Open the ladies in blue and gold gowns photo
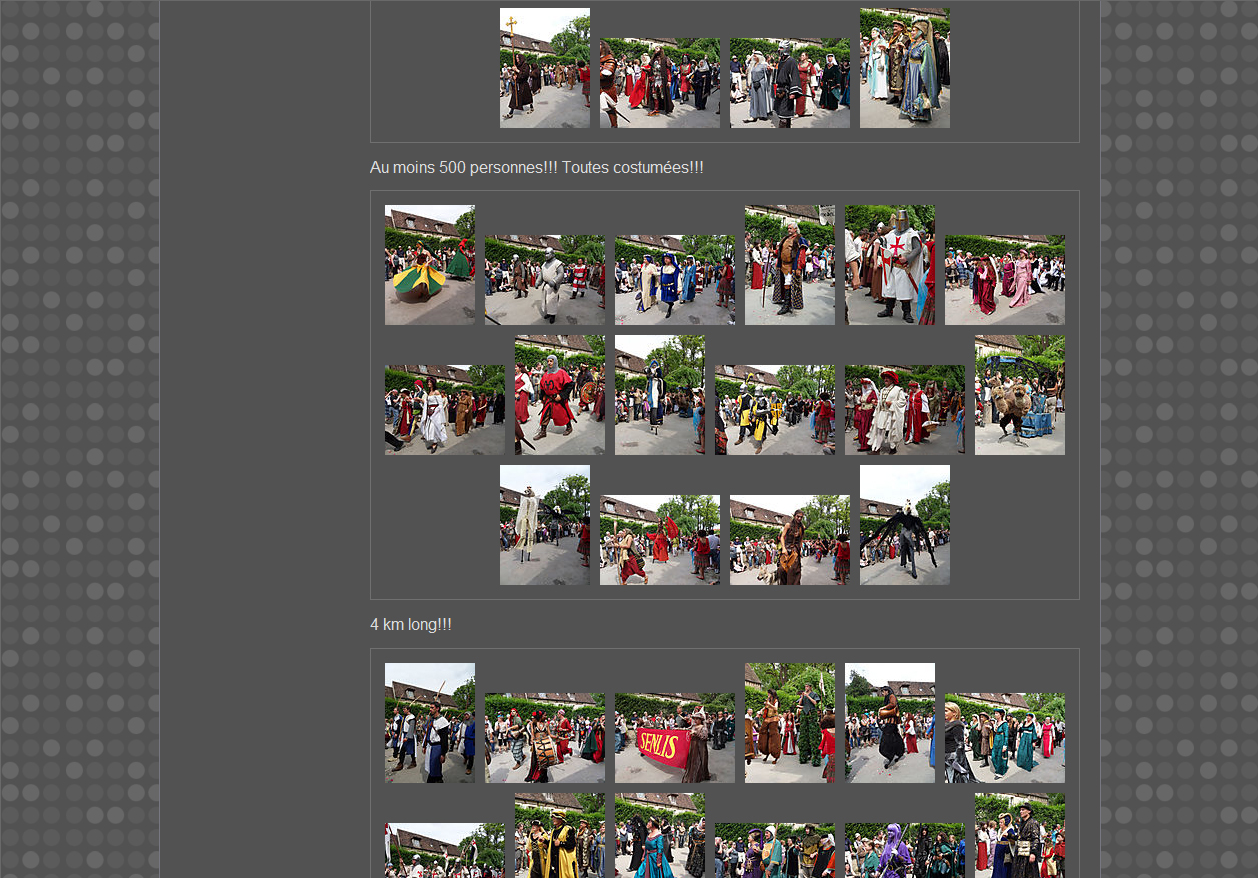Image resolution: width=1258 pixels, height=878 pixels. click(904, 68)
